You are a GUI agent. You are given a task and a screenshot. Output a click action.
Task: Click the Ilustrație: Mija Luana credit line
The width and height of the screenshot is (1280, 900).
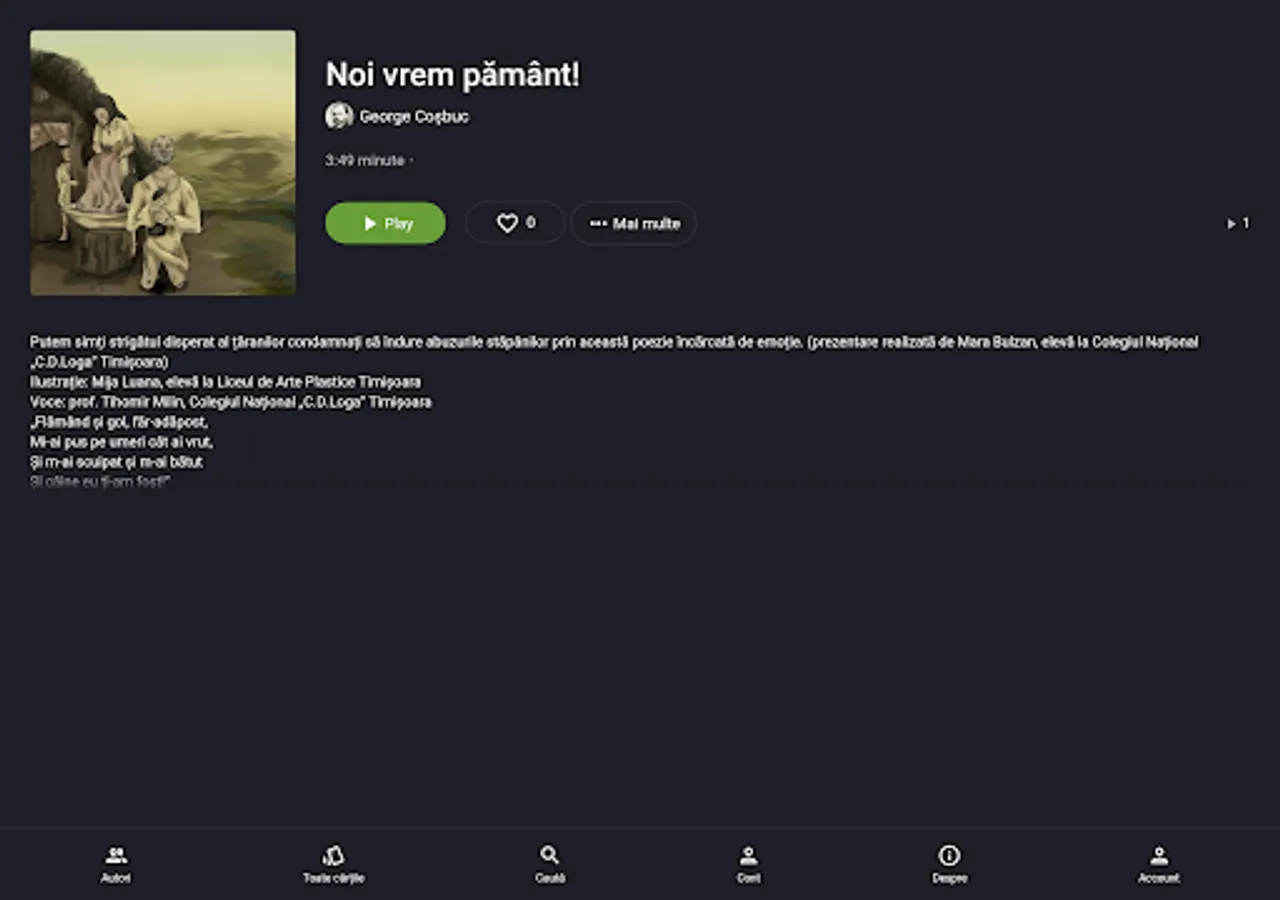(225, 382)
